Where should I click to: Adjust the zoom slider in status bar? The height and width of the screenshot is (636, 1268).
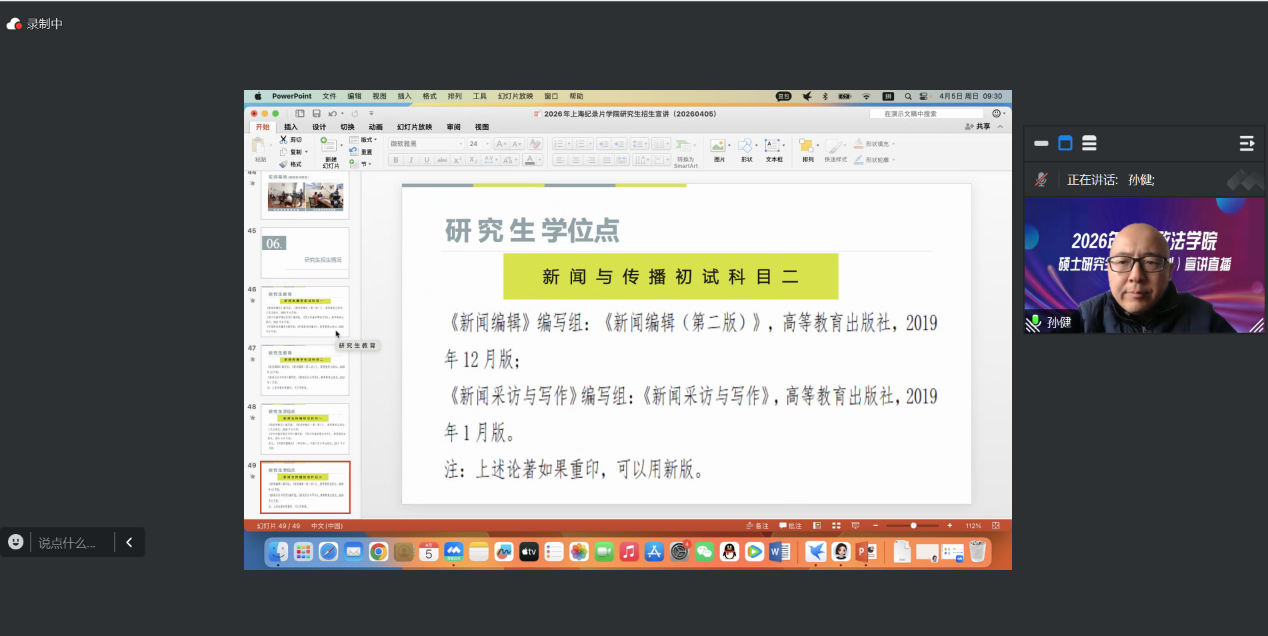(x=912, y=525)
